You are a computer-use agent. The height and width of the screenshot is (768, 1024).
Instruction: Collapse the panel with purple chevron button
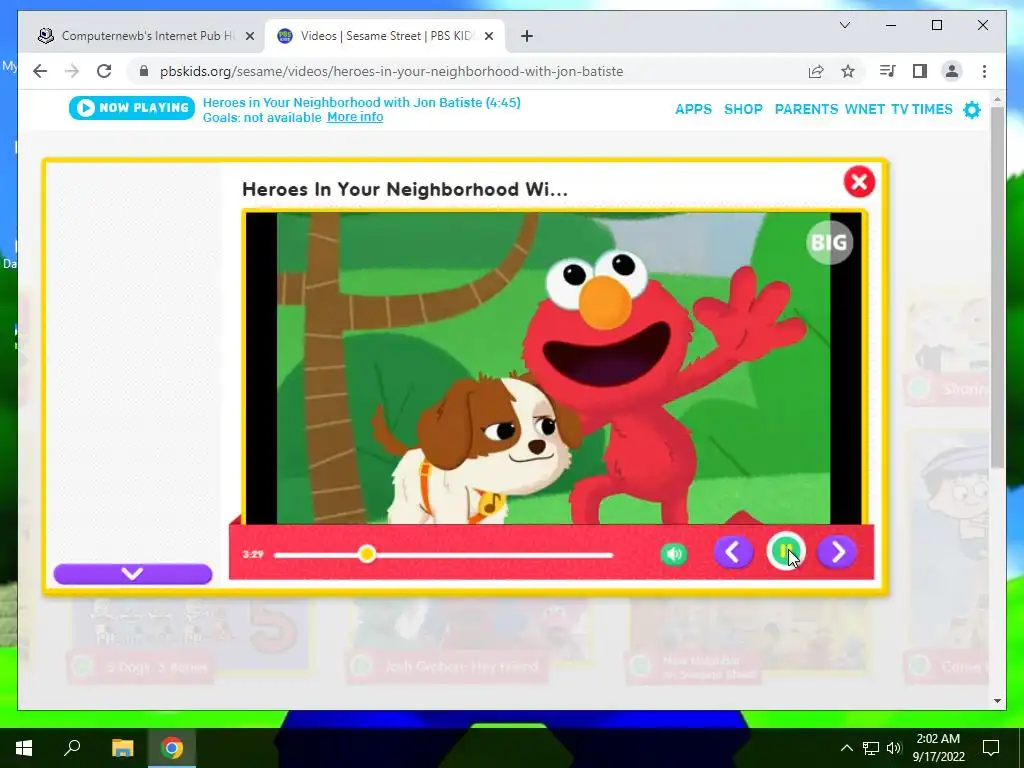coord(133,573)
